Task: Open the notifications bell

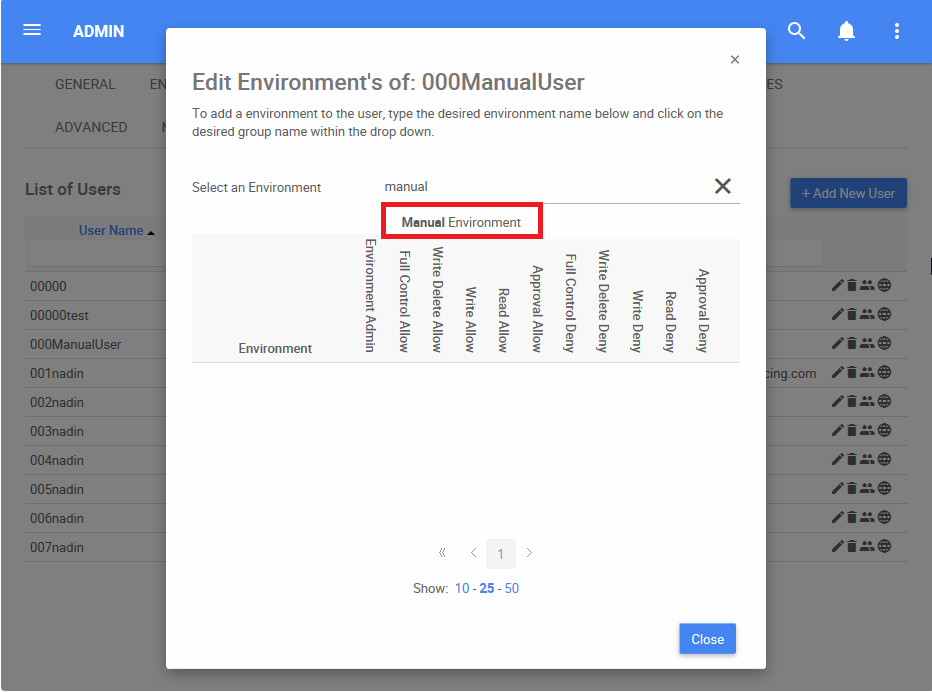Action: click(846, 31)
